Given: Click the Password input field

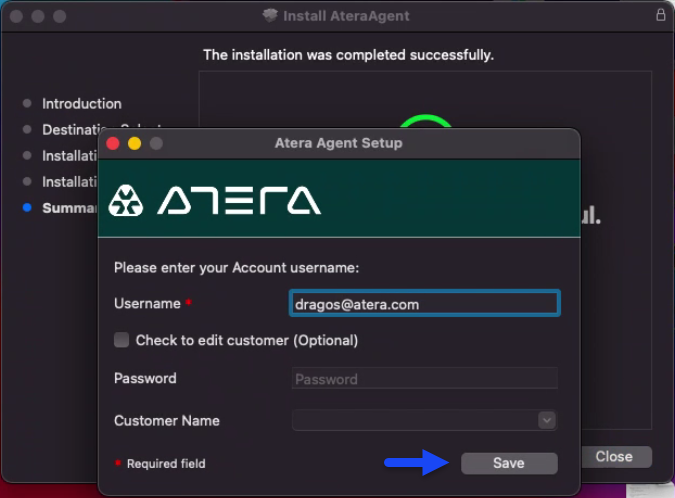Looking at the screenshot, I should click(424, 379).
